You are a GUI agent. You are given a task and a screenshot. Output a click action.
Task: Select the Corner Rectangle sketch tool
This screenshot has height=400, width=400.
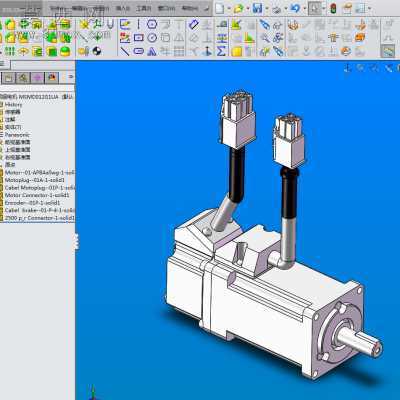139,37
